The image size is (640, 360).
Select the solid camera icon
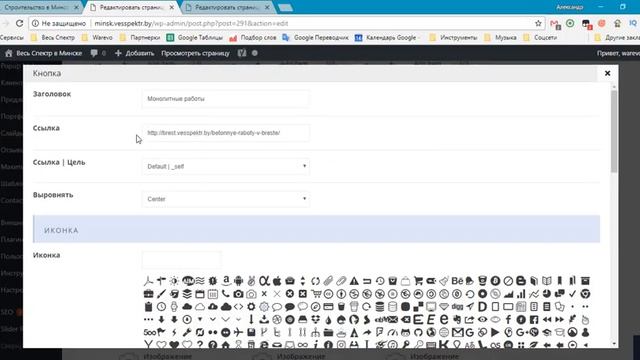pyautogui.click(x=238, y=294)
